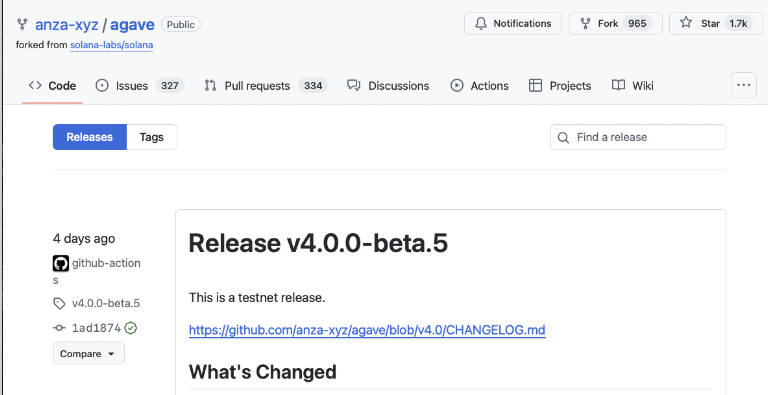
Task: Click the tag icon beside v4.0.0-beta.5
Action: coord(59,304)
